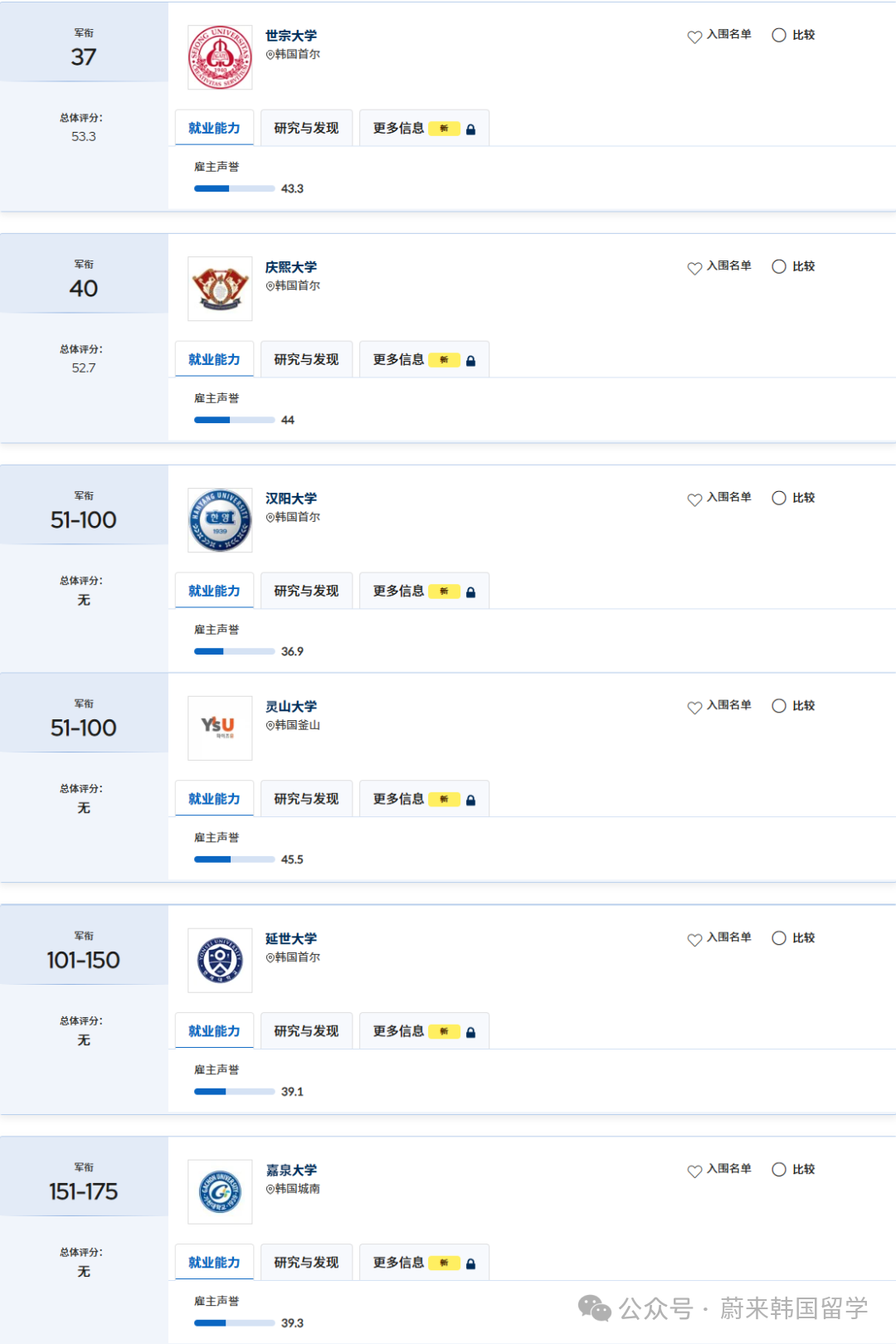Click the lock icon on 庆熙大学 更多信息

click(470, 361)
